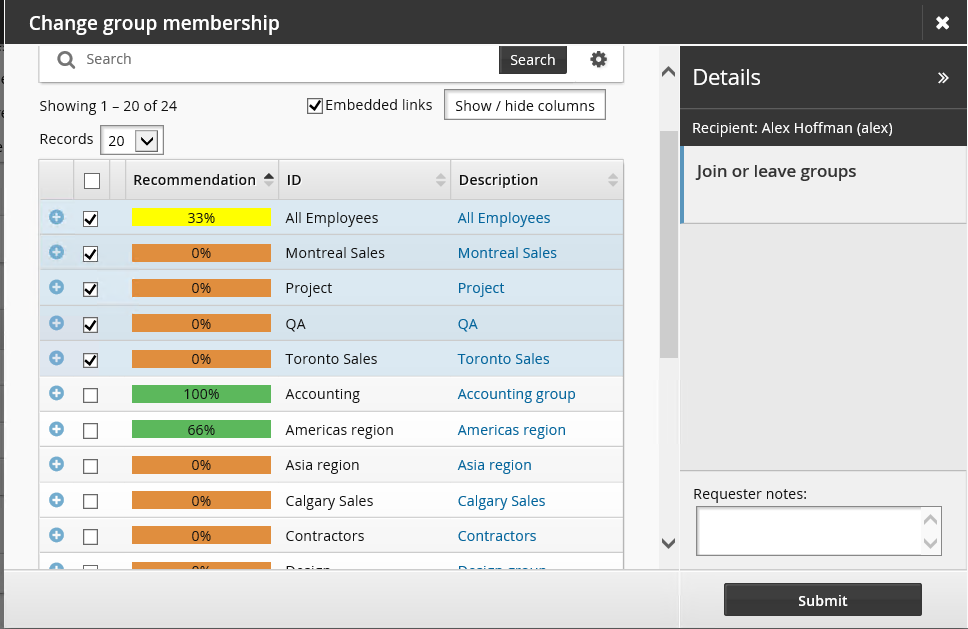968x629 pixels.
Task: Uncheck the Montreal Sales checkbox
Action: (91, 254)
